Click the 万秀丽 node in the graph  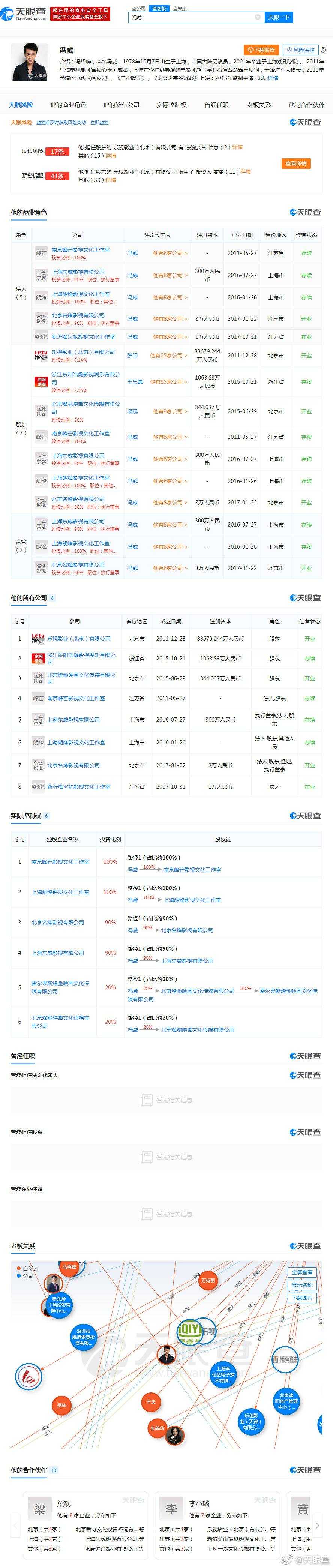[x=208, y=1280]
